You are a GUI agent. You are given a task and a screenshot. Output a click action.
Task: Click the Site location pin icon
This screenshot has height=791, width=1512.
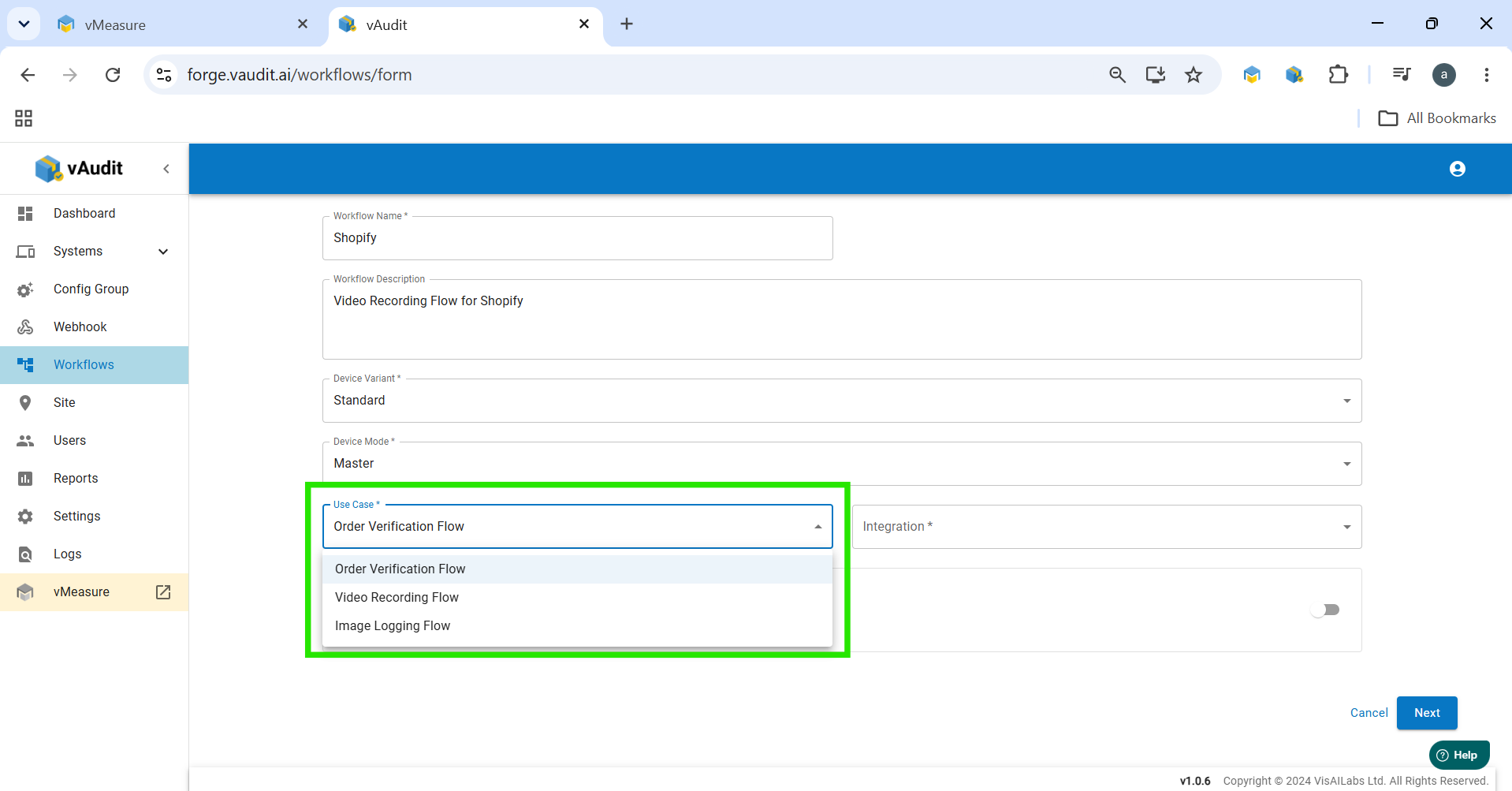click(x=25, y=403)
